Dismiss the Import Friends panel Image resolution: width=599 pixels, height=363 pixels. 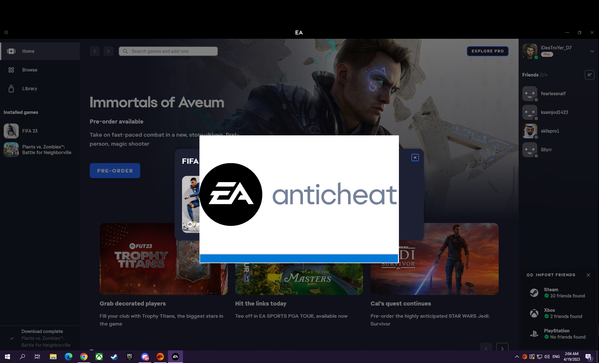point(588,275)
